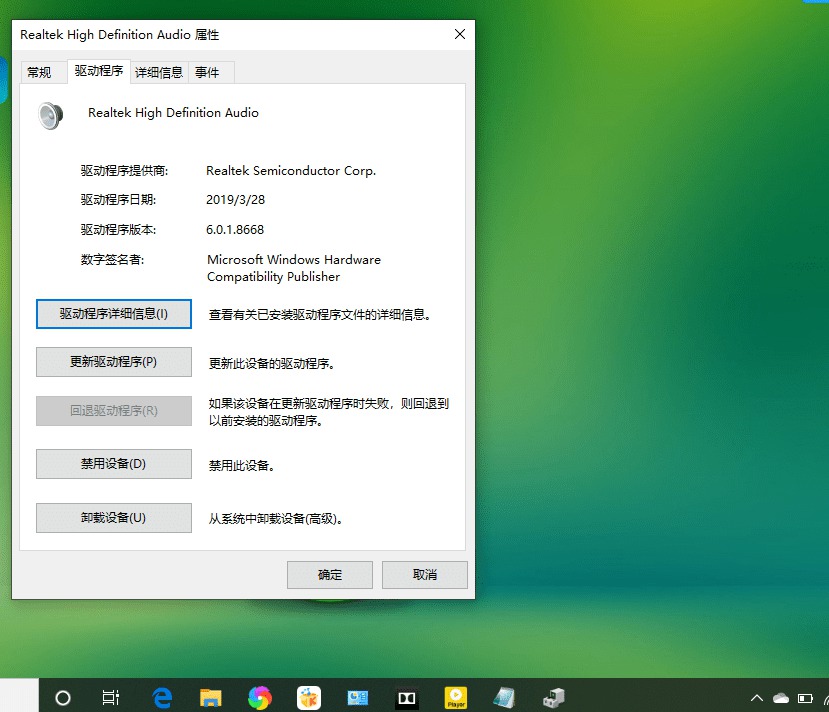Click the dialog title 'Realtek High Definition Audio 属性'
Viewport: 829px width, 712px height.
click(x=119, y=35)
